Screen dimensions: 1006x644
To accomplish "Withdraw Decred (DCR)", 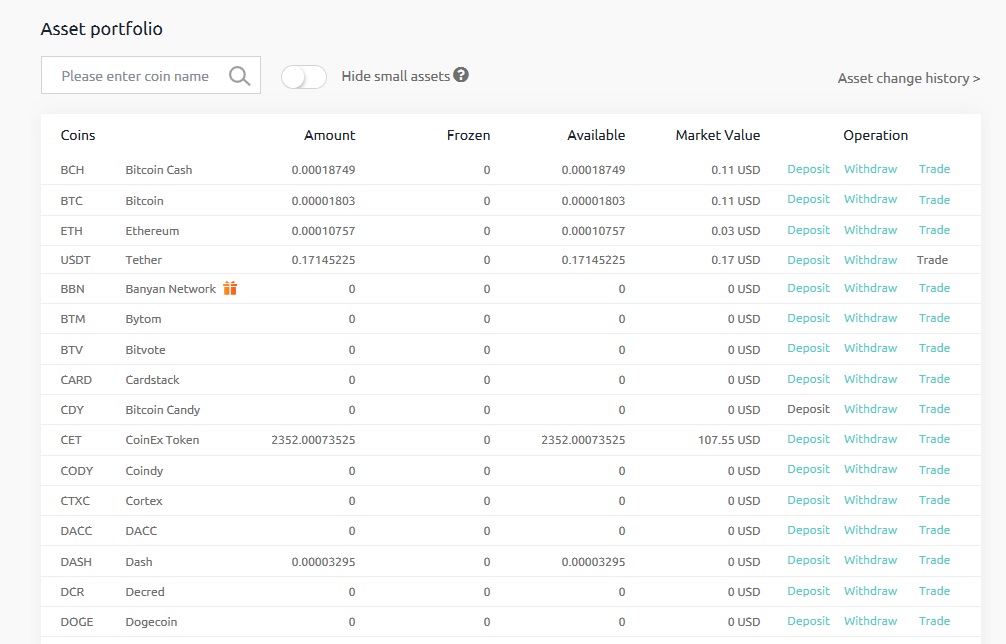I will pyautogui.click(x=871, y=591).
